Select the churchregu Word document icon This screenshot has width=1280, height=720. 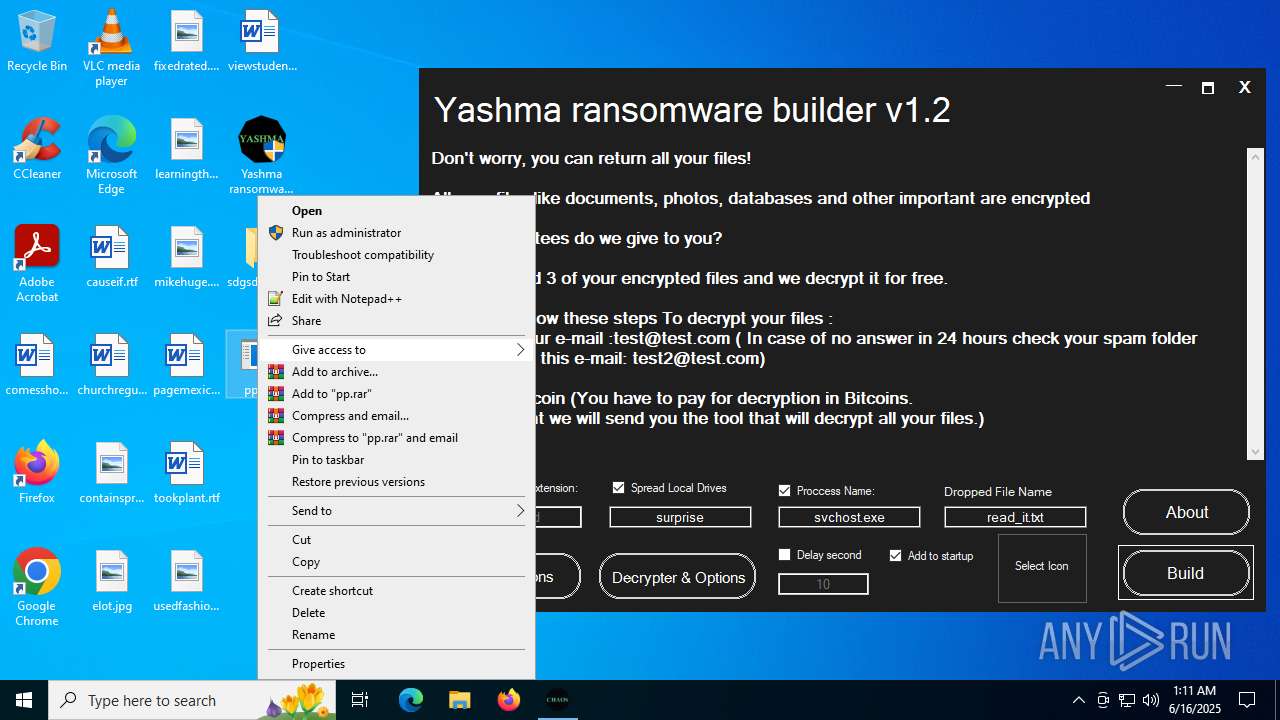pos(111,365)
